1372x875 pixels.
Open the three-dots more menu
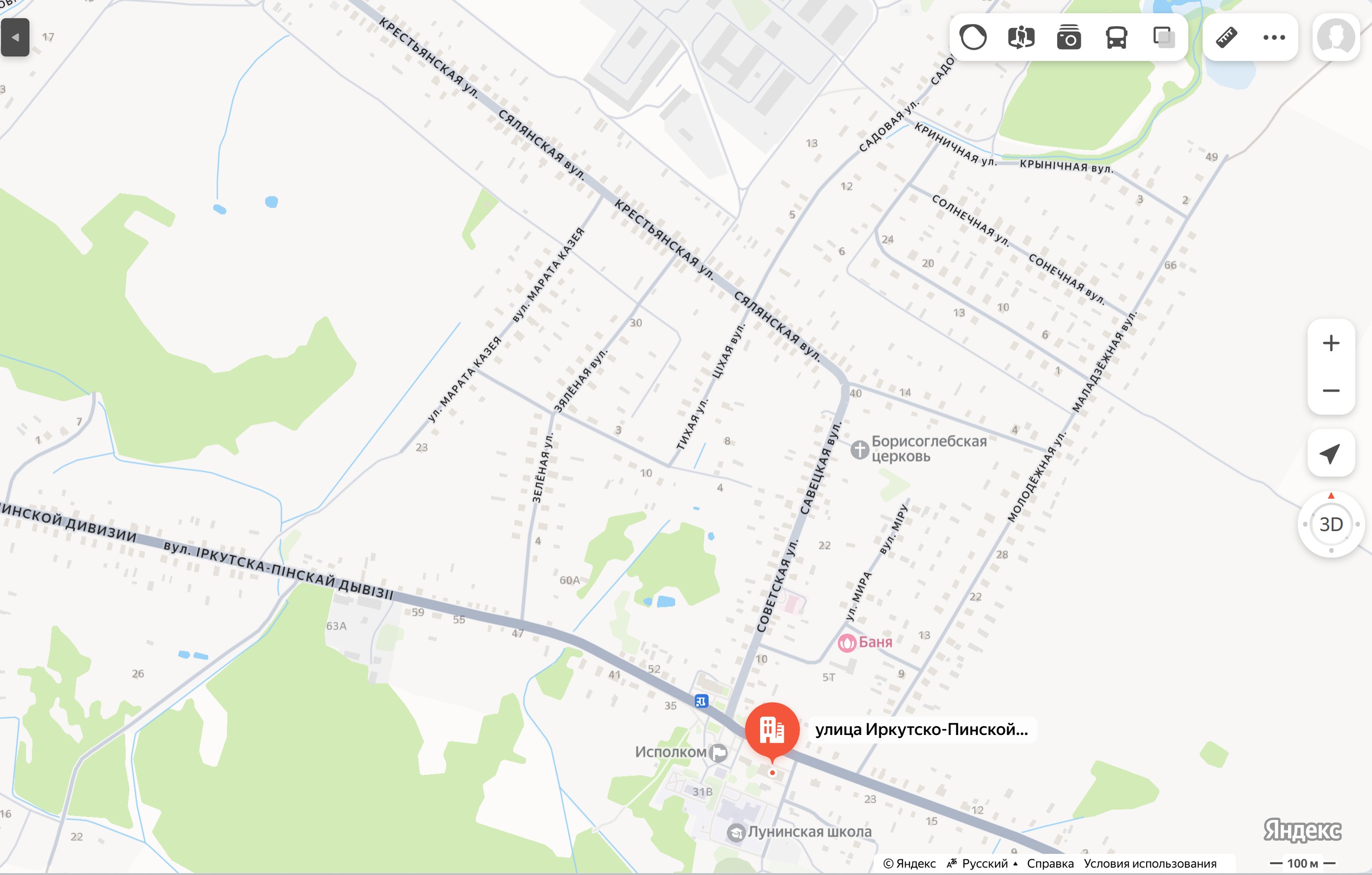pyautogui.click(x=1274, y=38)
